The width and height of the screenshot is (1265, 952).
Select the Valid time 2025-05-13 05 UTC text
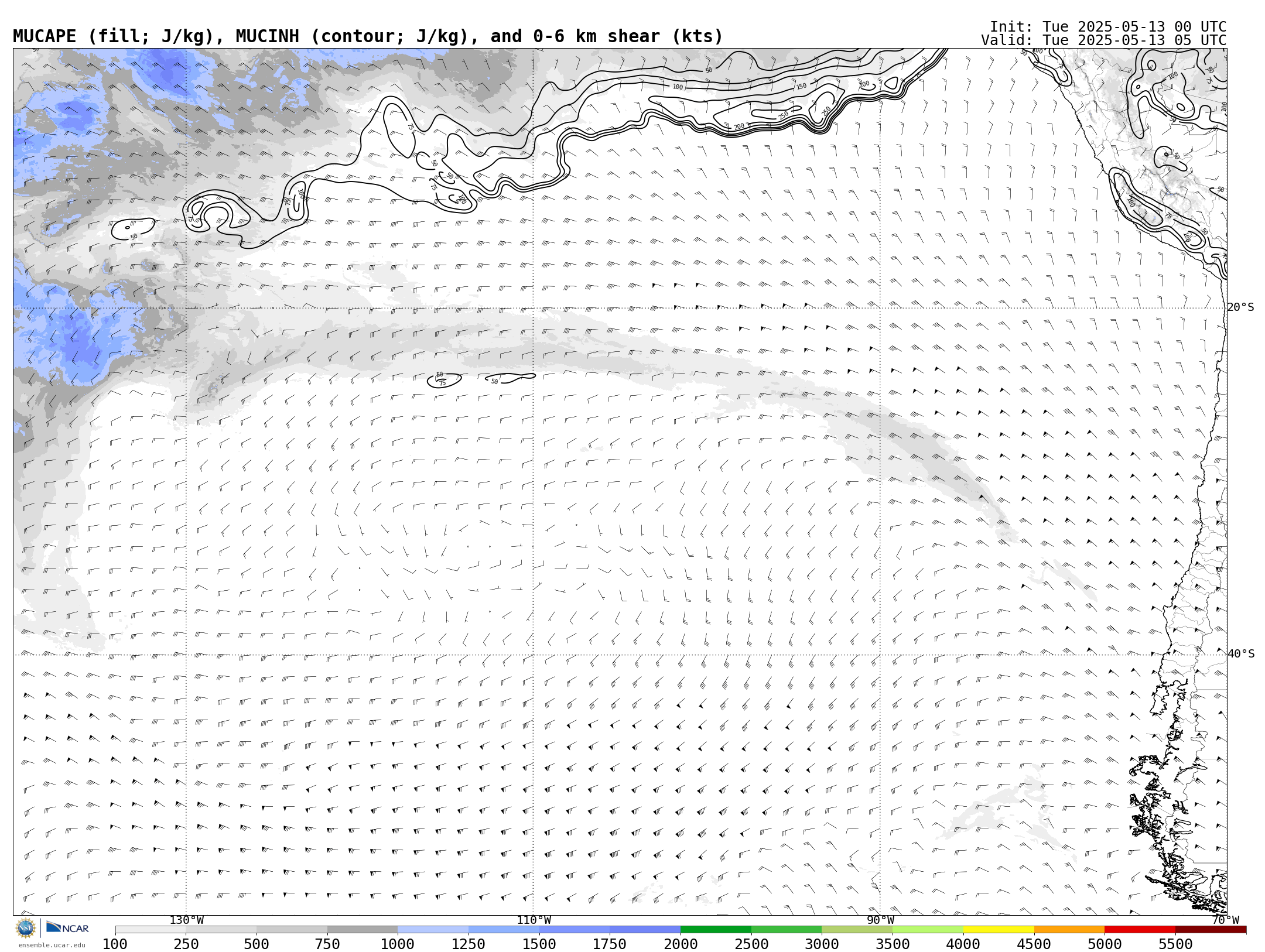pyautogui.click(x=1104, y=40)
